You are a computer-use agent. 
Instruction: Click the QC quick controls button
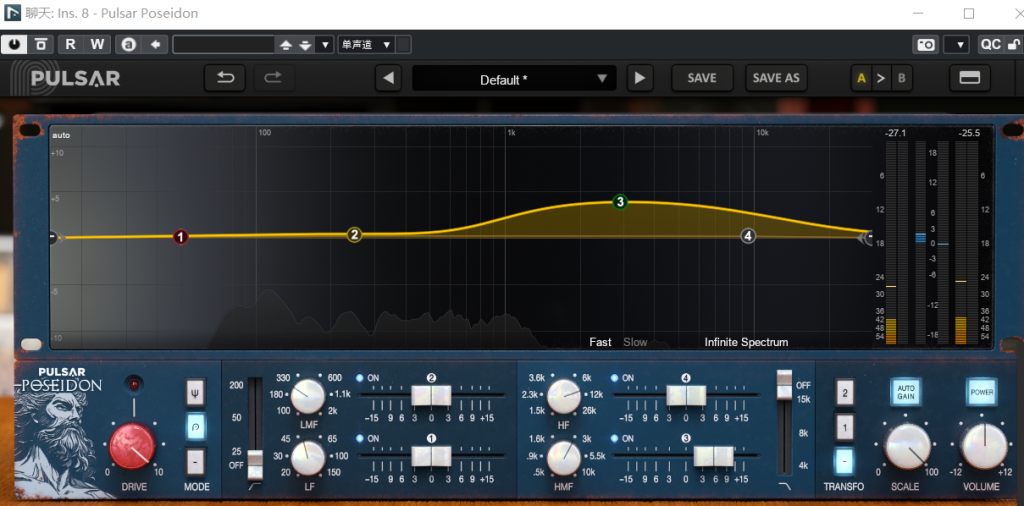991,44
